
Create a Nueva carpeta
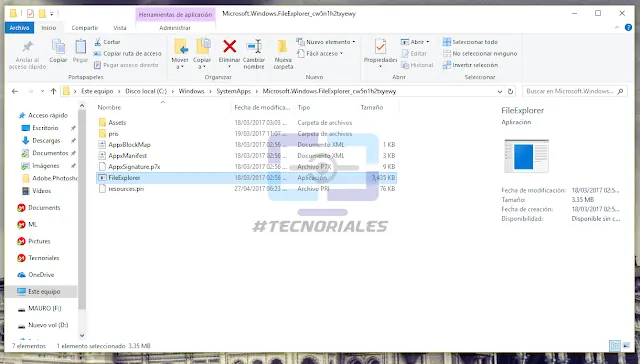283,53
